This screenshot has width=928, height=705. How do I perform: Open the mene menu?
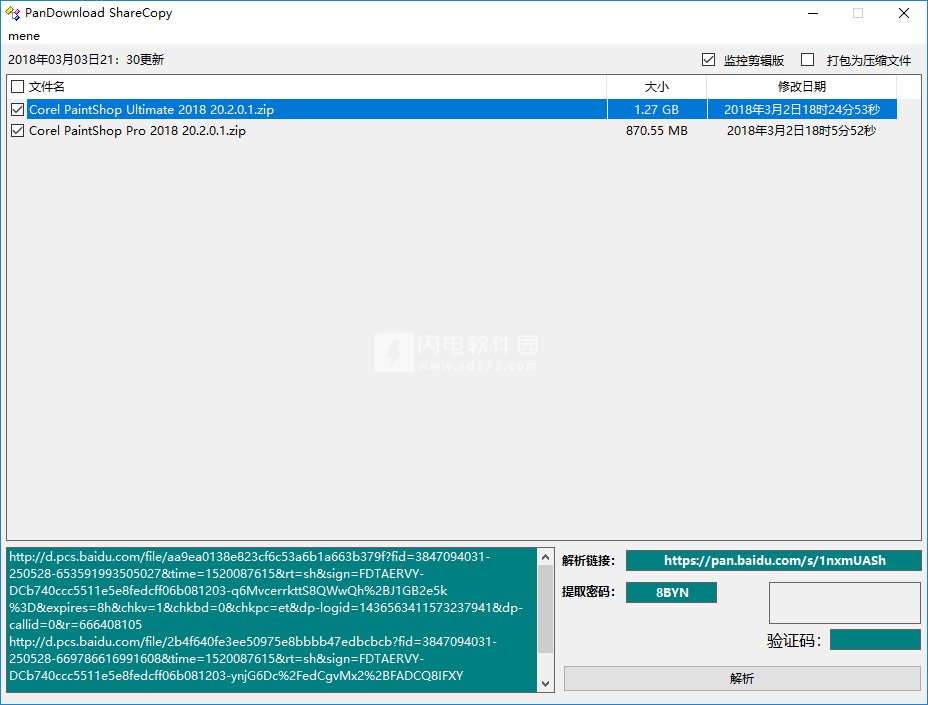coord(24,36)
